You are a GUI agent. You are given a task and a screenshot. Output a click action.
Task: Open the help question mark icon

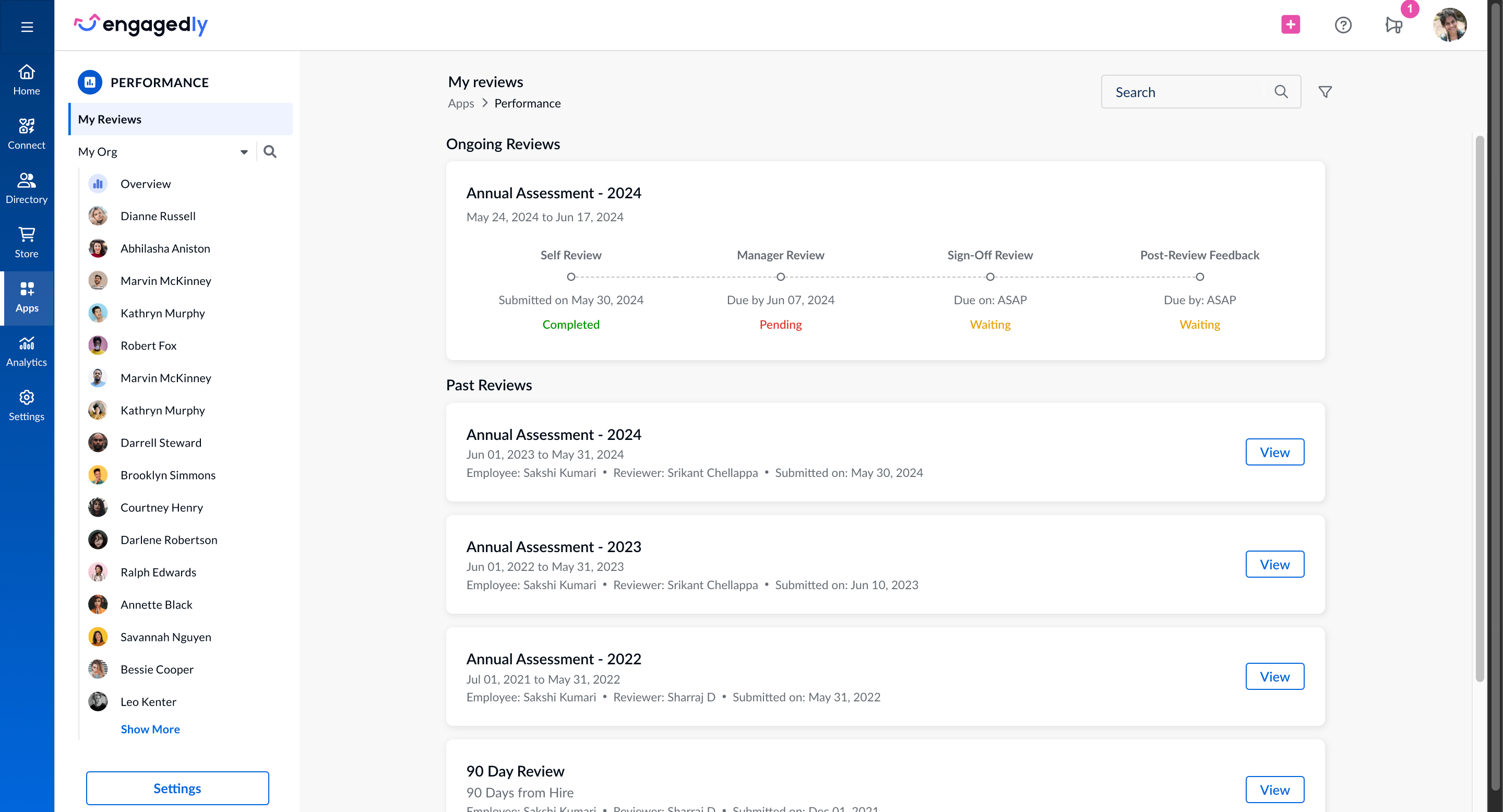pyautogui.click(x=1343, y=25)
